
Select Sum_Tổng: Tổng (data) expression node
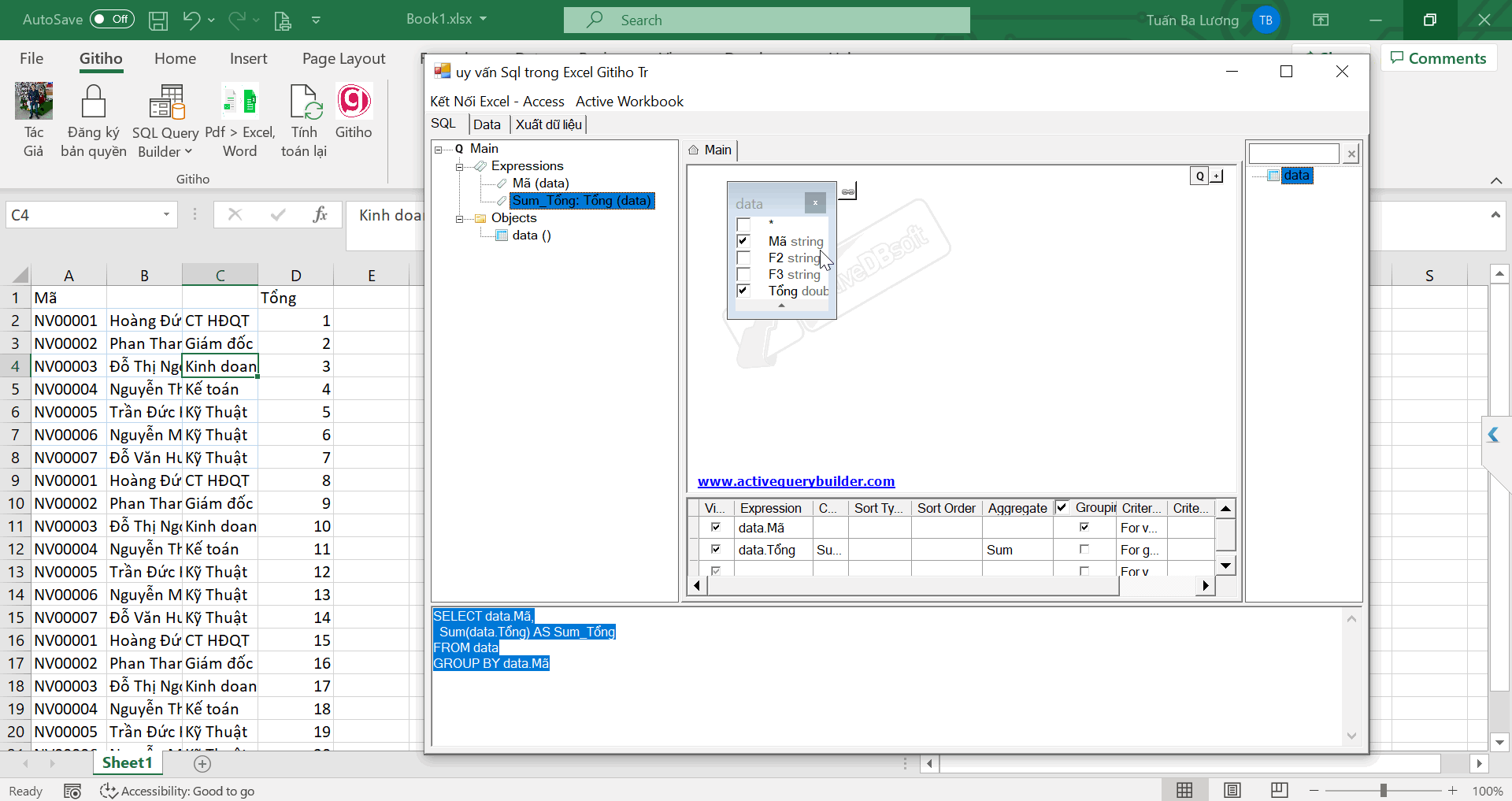(x=582, y=201)
